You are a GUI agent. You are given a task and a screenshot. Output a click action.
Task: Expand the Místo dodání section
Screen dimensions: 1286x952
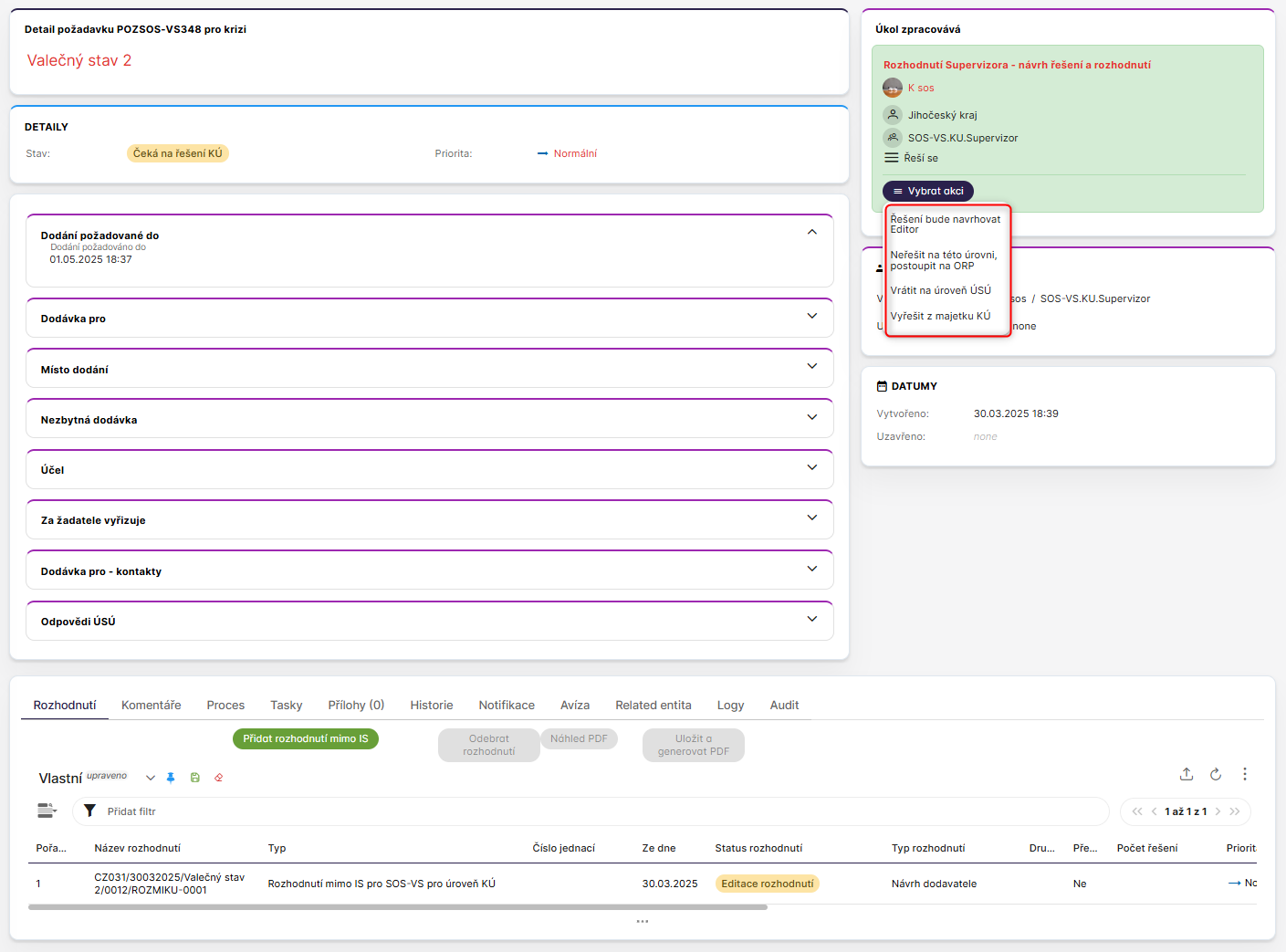pyautogui.click(x=811, y=366)
